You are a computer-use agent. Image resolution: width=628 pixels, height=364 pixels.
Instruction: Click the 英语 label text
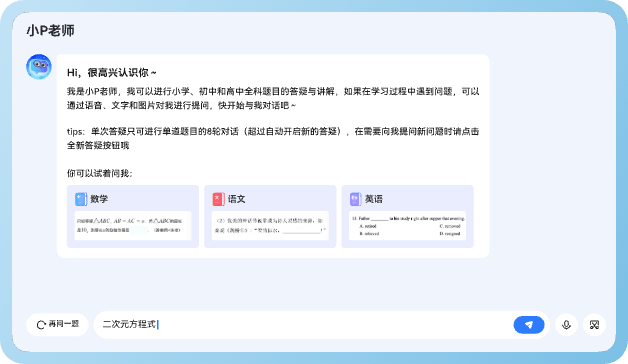click(x=374, y=199)
